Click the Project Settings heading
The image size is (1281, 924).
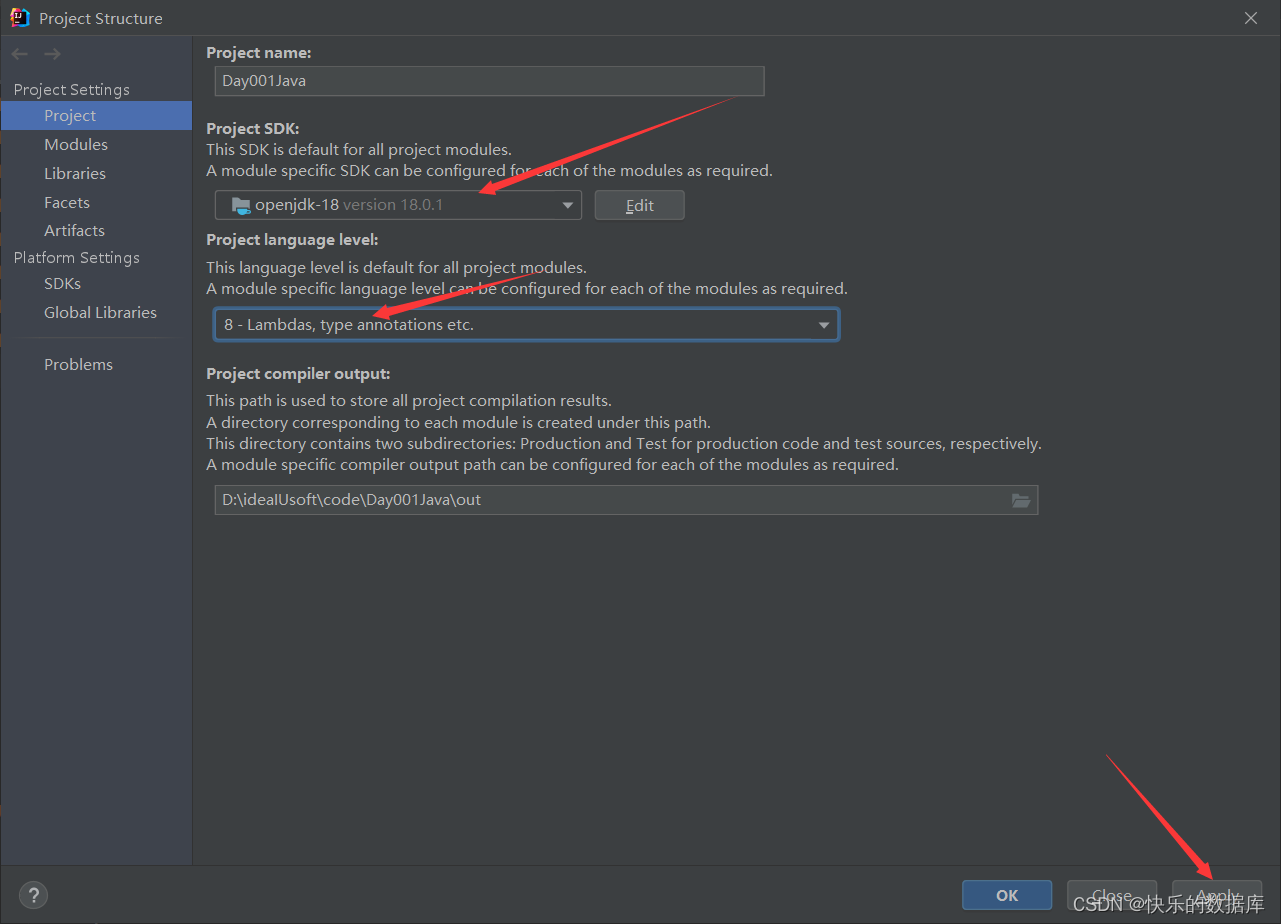72,90
